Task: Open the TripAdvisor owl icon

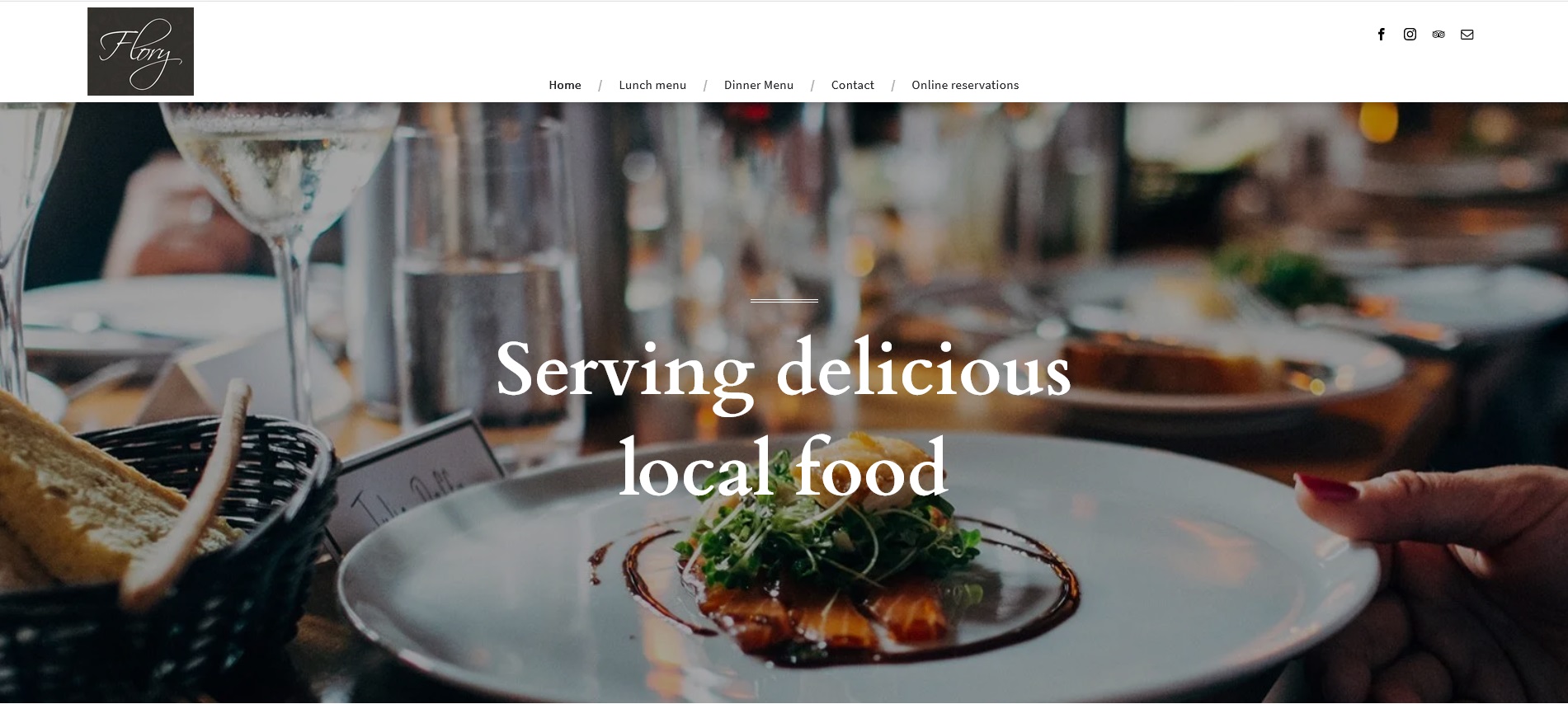Action: pyautogui.click(x=1439, y=35)
